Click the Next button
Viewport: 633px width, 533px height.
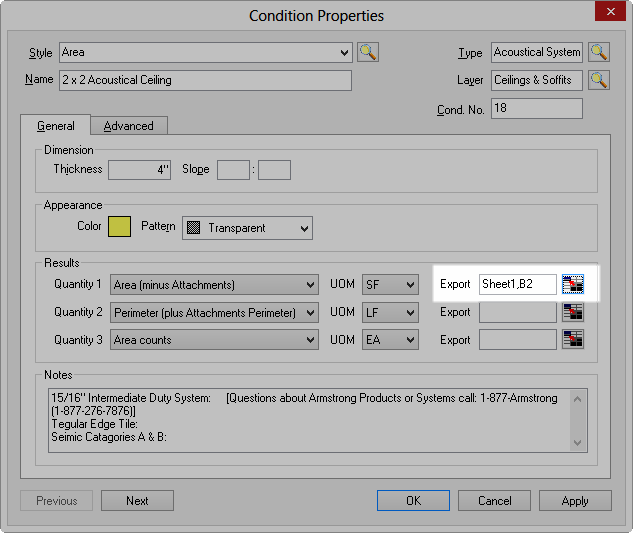coord(137,501)
